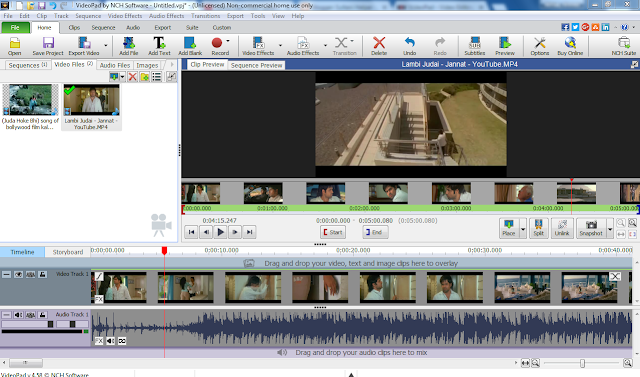The height and width of the screenshot is (377, 640).
Task: Expand the Place button dropdown arrow
Action: click(x=523, y=229)
